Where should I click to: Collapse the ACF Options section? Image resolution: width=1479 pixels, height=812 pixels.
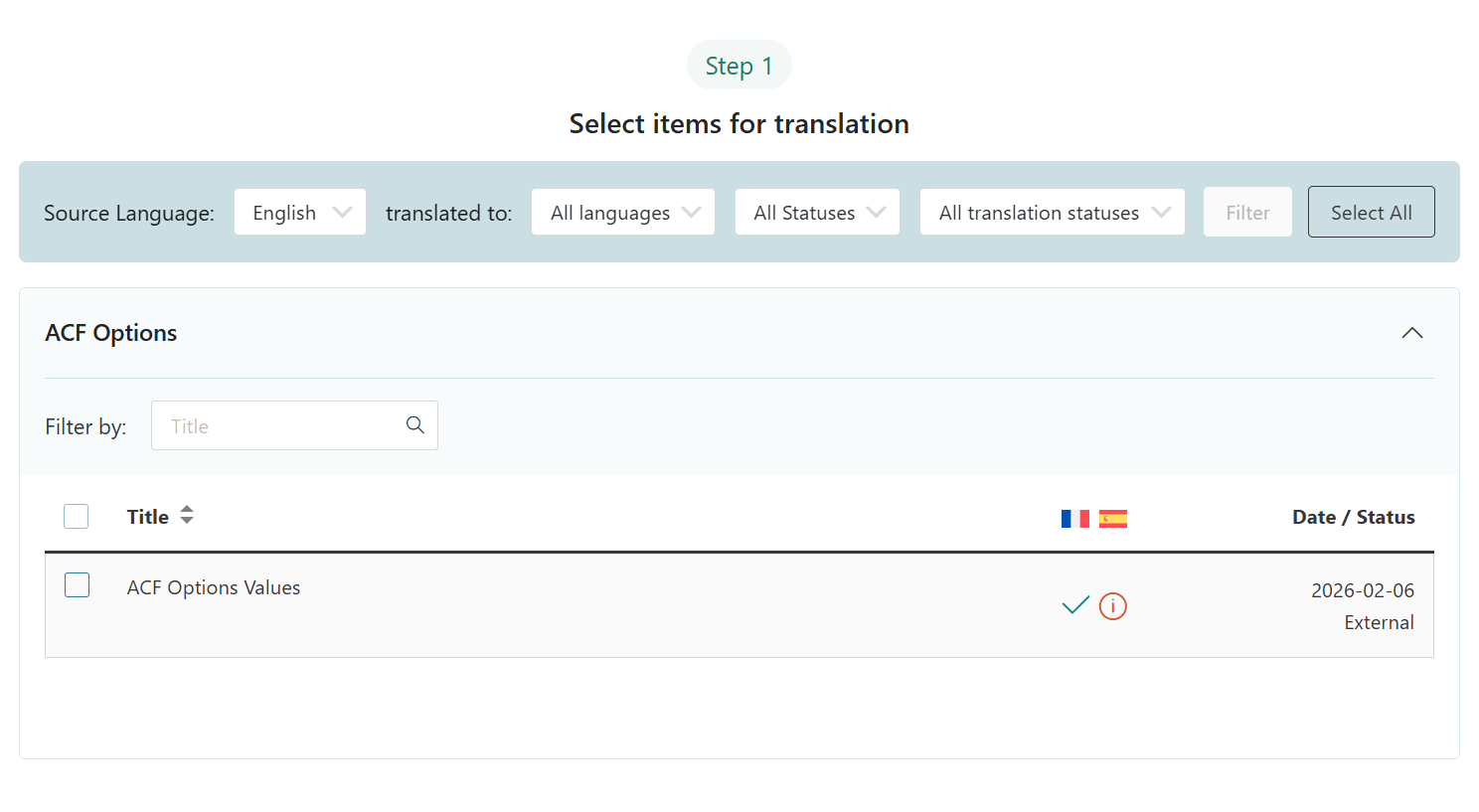(1411, 333)
